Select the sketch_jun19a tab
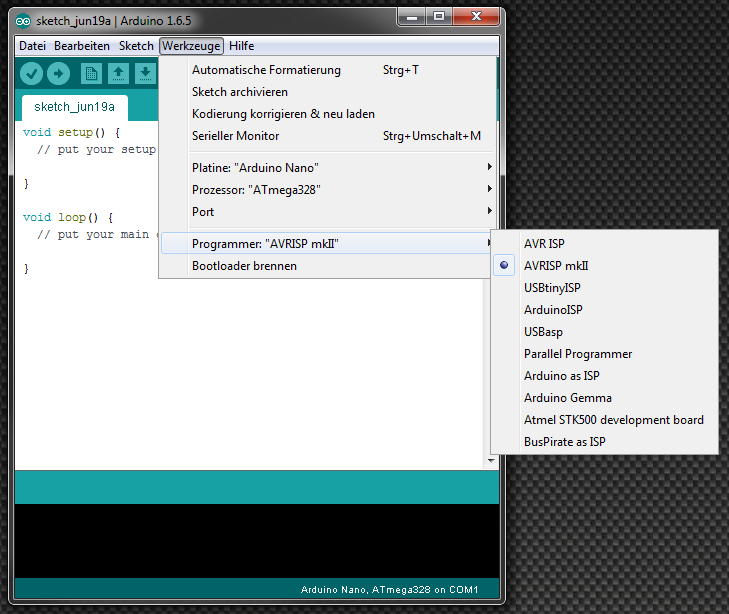Screen dimensions: 729x614 [x=74, y=107]
